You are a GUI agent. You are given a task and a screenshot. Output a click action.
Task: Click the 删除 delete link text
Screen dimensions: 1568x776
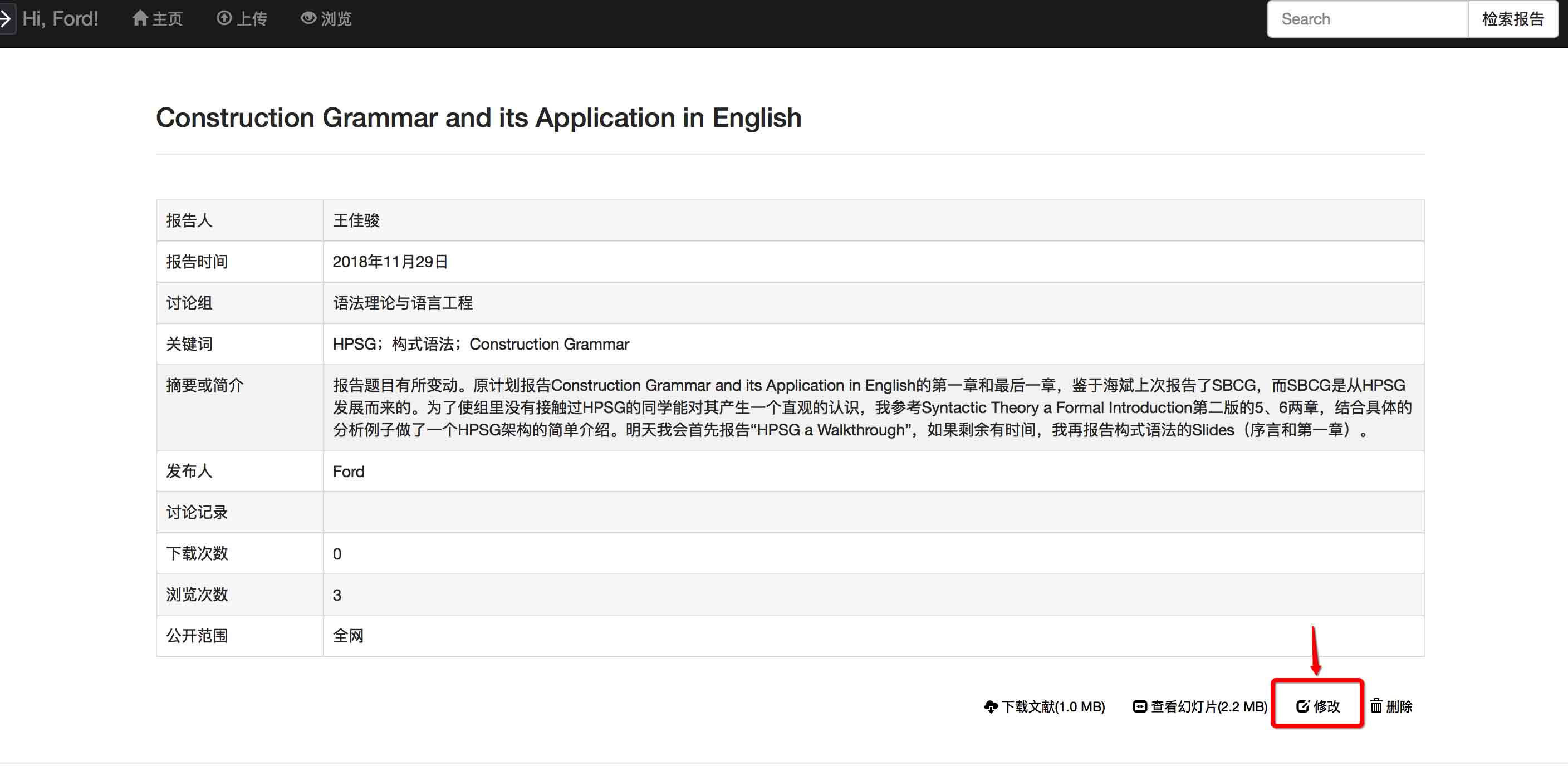pos(1399,706)
